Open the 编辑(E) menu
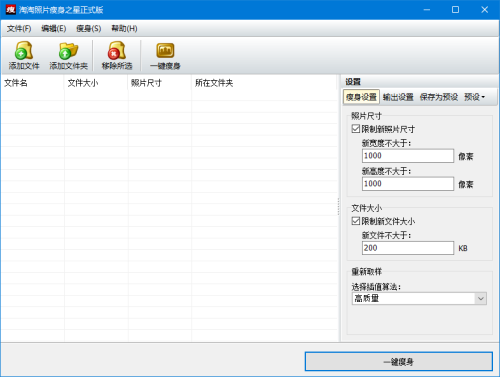This screenshot has width=500, height=377. click(x=54, y=29)
